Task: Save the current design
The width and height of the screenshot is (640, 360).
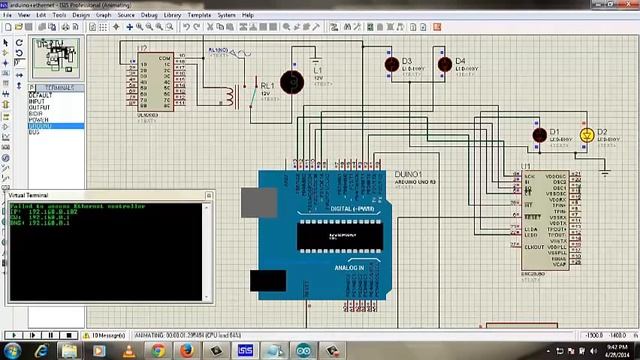Action: pos(29,27)
